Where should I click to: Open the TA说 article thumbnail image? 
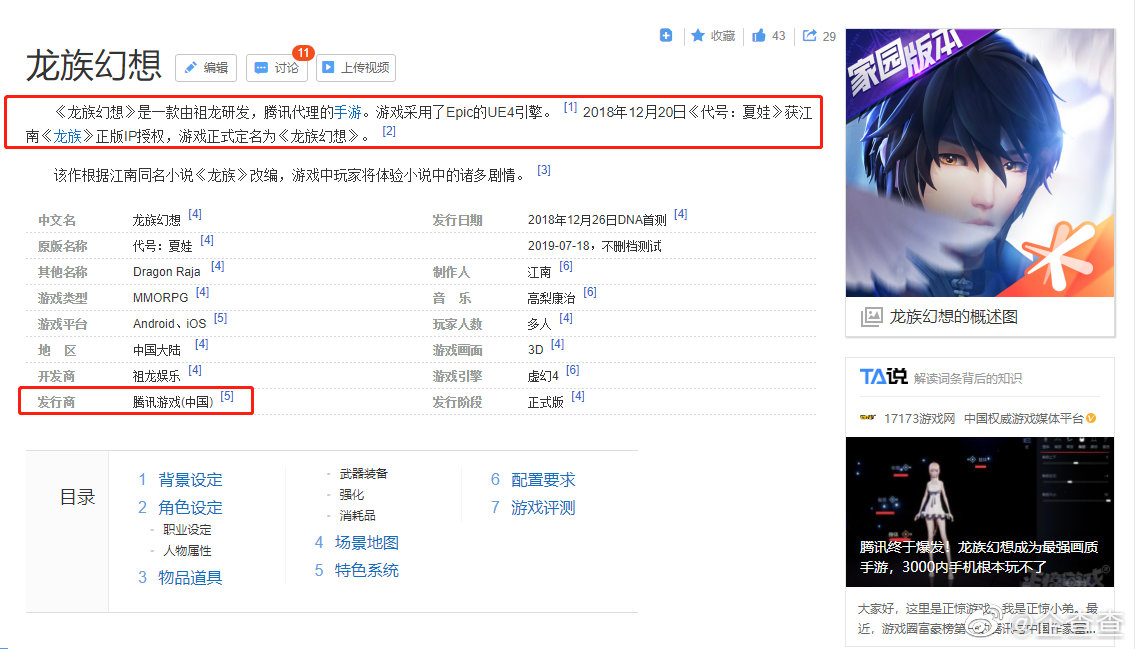click(x=980, y=512)
